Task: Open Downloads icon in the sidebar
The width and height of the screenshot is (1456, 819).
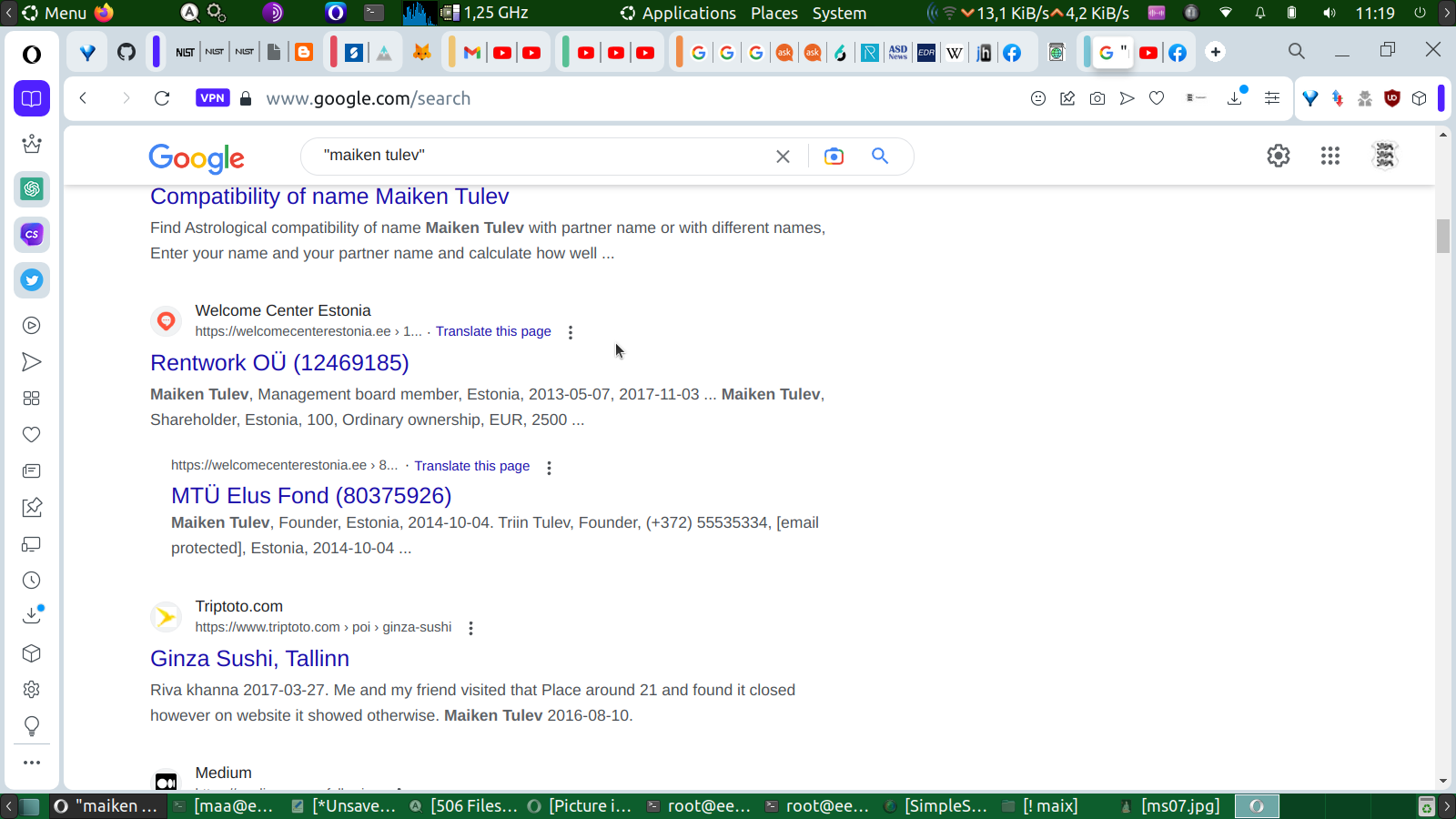Action: click(32, 615)
